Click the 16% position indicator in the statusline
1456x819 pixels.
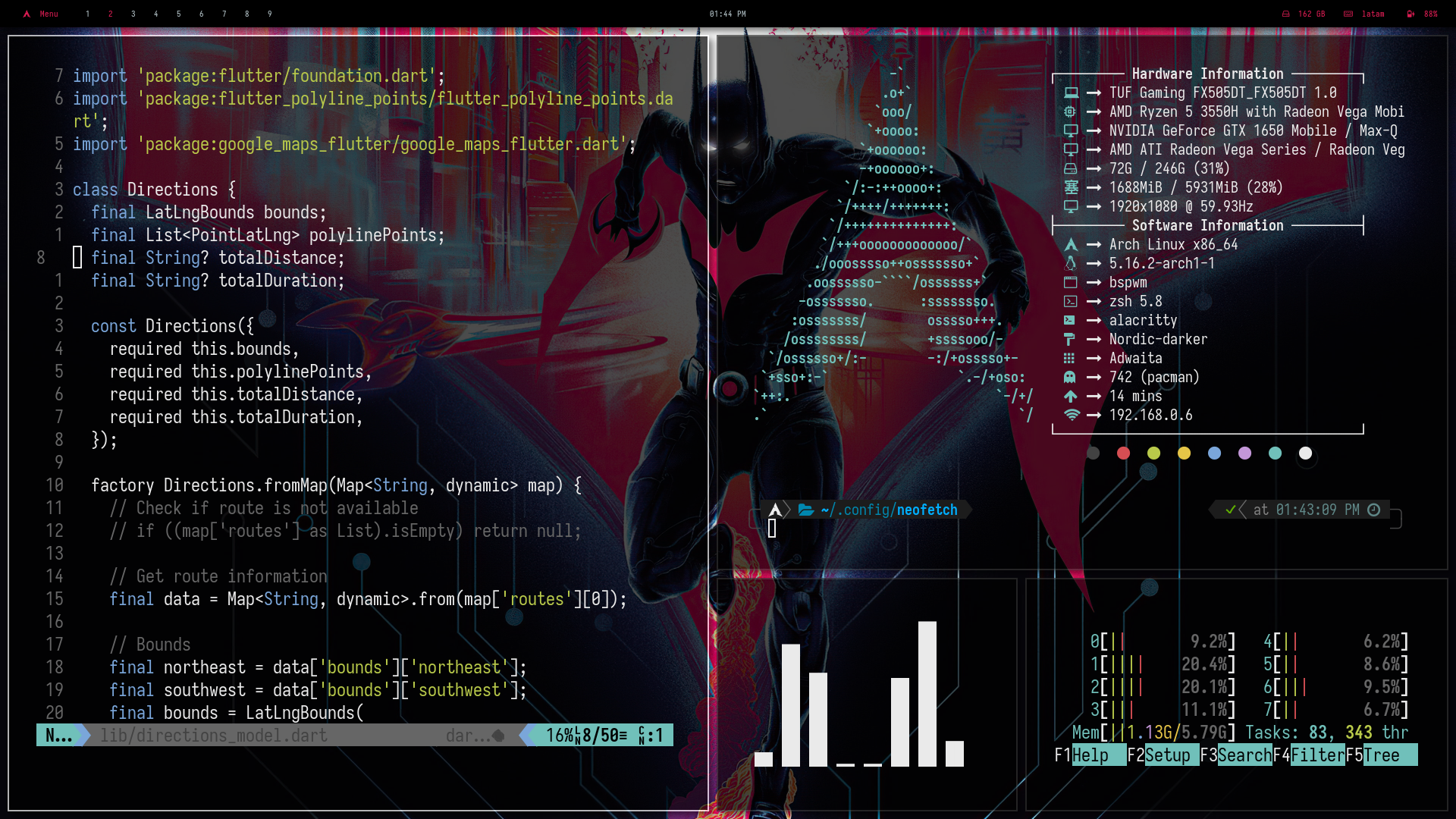[560, 735]
